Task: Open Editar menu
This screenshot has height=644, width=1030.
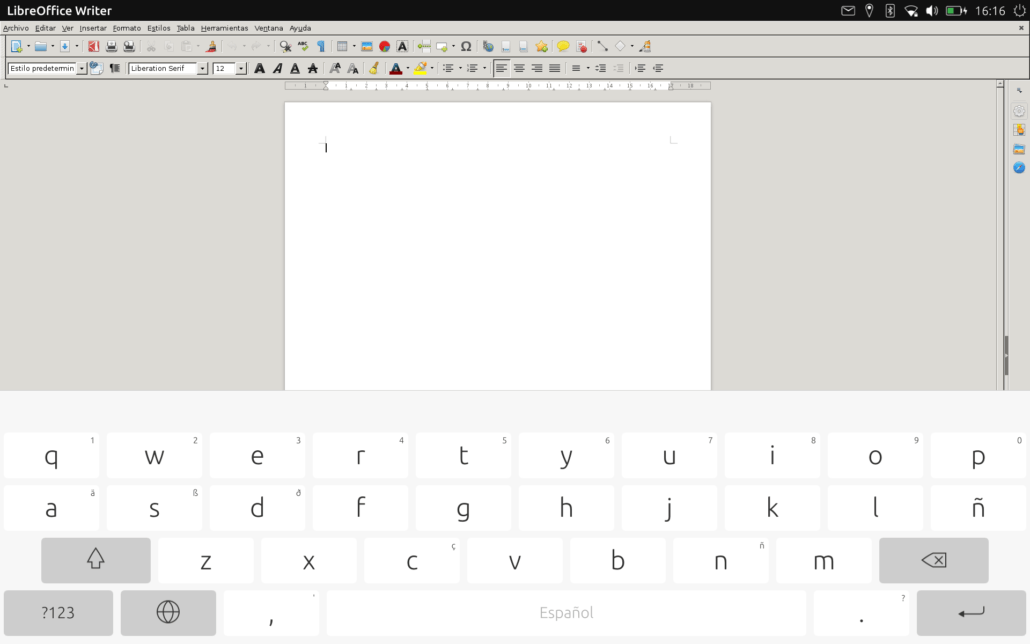Action: pyautogui.click(x=45, y=28)
